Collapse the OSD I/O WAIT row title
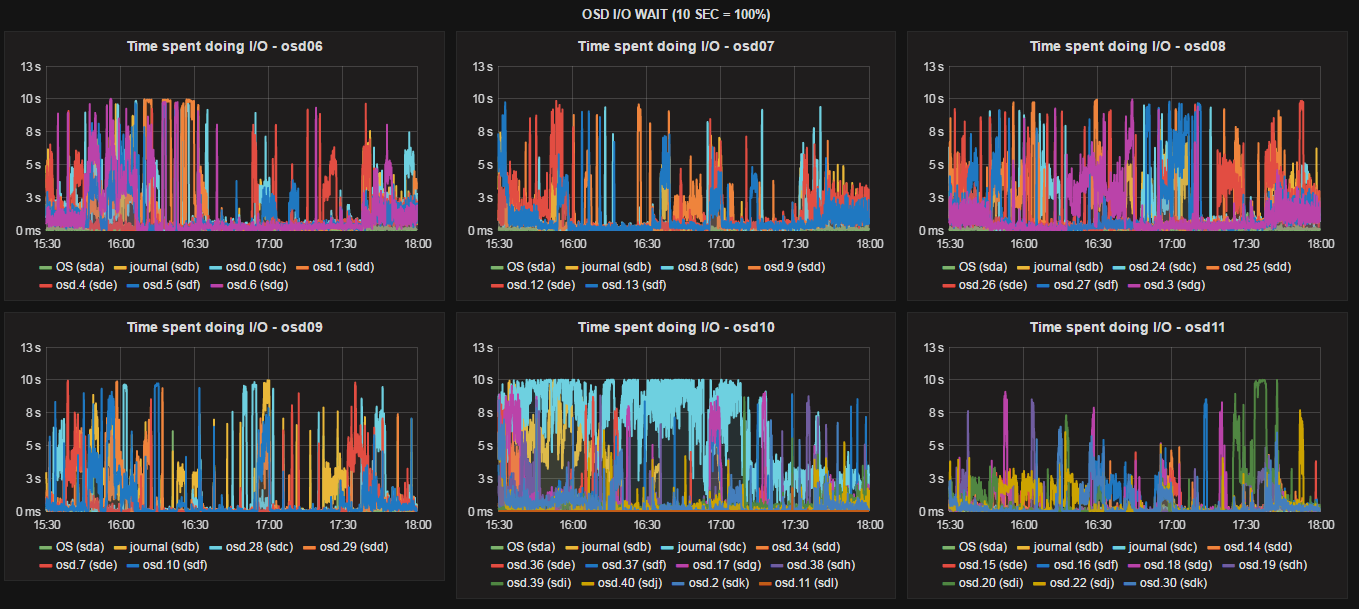Image resolution: width=1359 pixels, height=609 pixels. [676, 14]
